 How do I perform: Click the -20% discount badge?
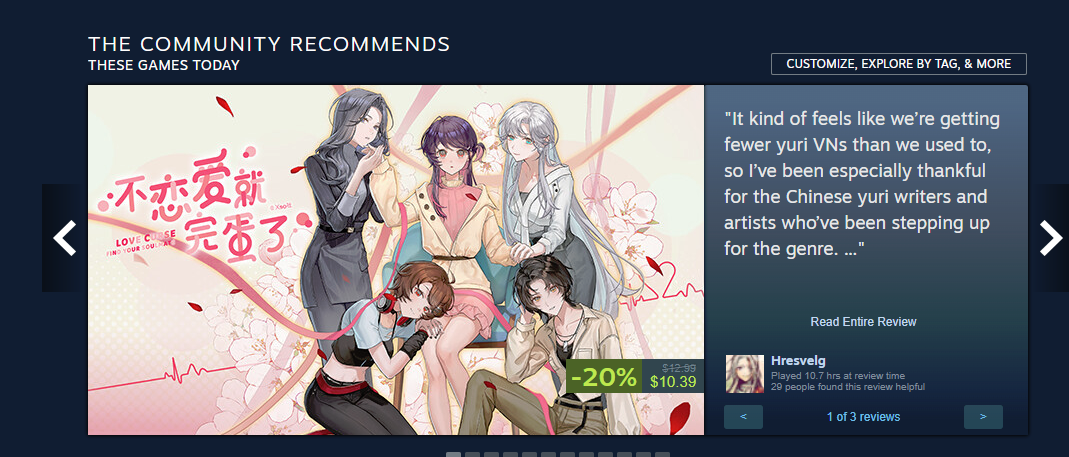(x=604, y=377)
